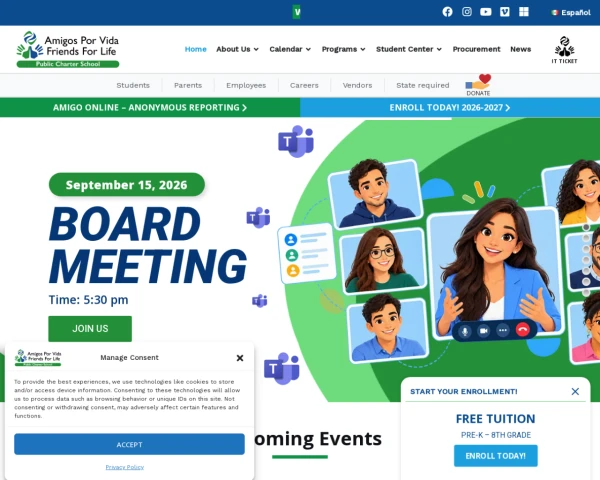This screenshot has width=600, height=480.
Task: Select Vendors in the secondary nav
Action: pyautogui.click(x=357, y=85)
